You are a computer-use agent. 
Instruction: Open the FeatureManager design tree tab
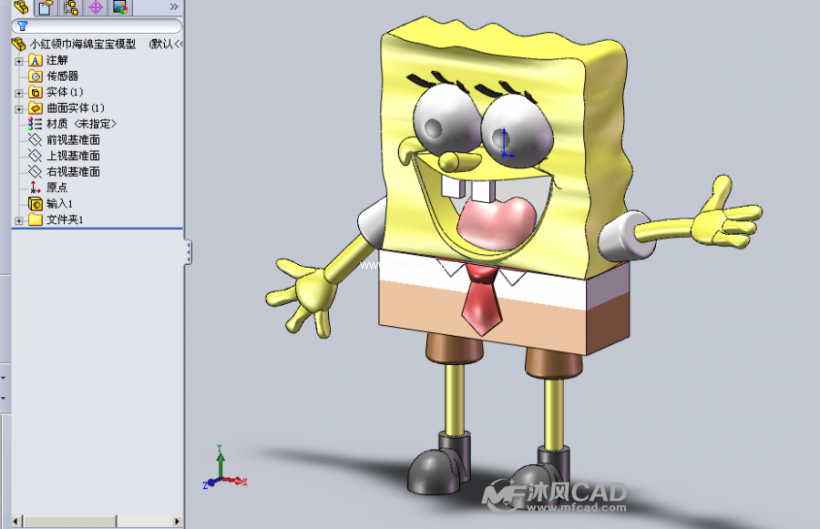(21, 7)
